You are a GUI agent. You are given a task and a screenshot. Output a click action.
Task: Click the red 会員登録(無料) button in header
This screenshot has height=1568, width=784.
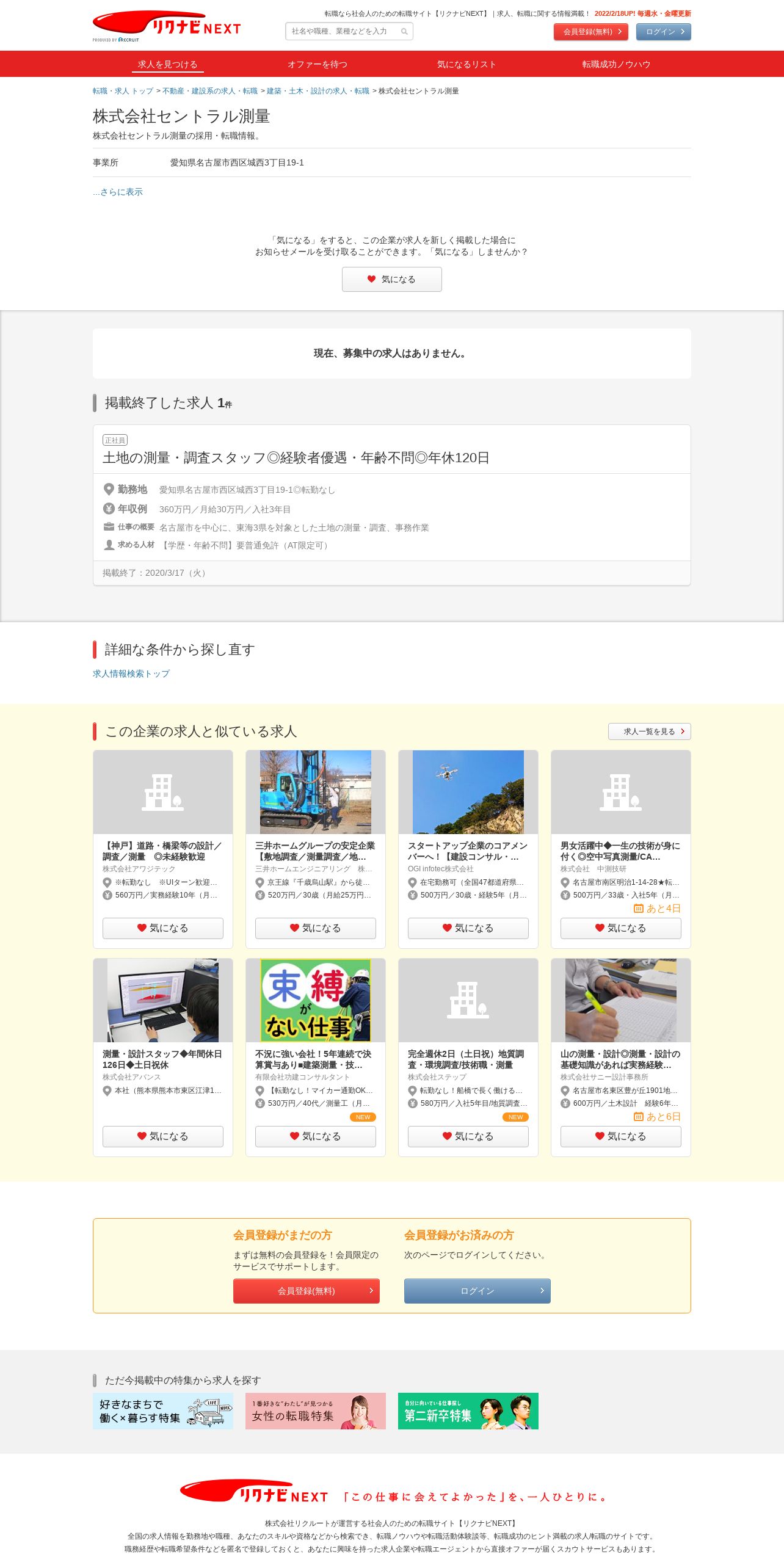tap(590, 32)
